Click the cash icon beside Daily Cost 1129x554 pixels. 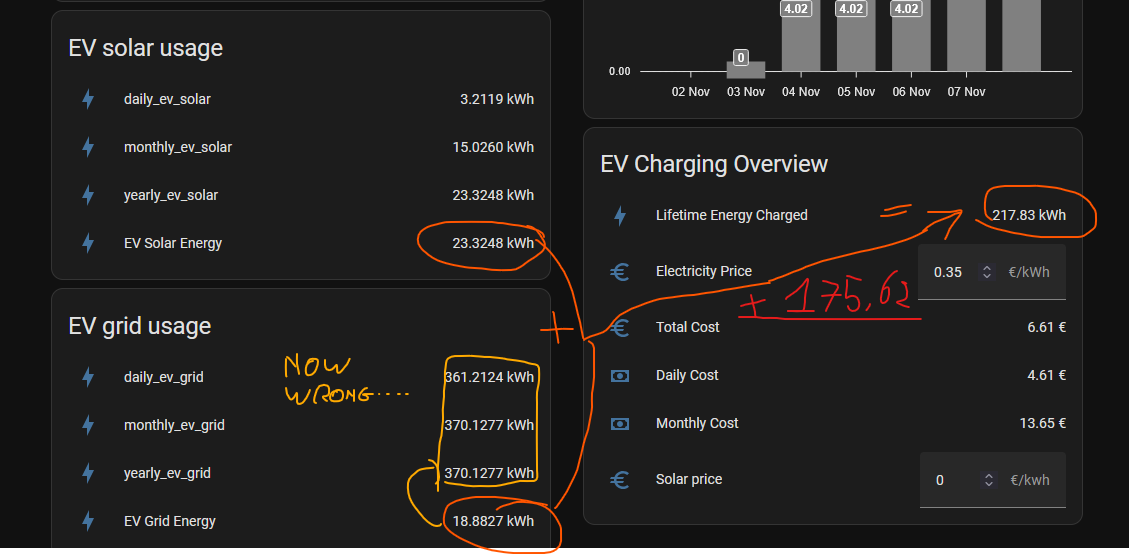point(620,375)
